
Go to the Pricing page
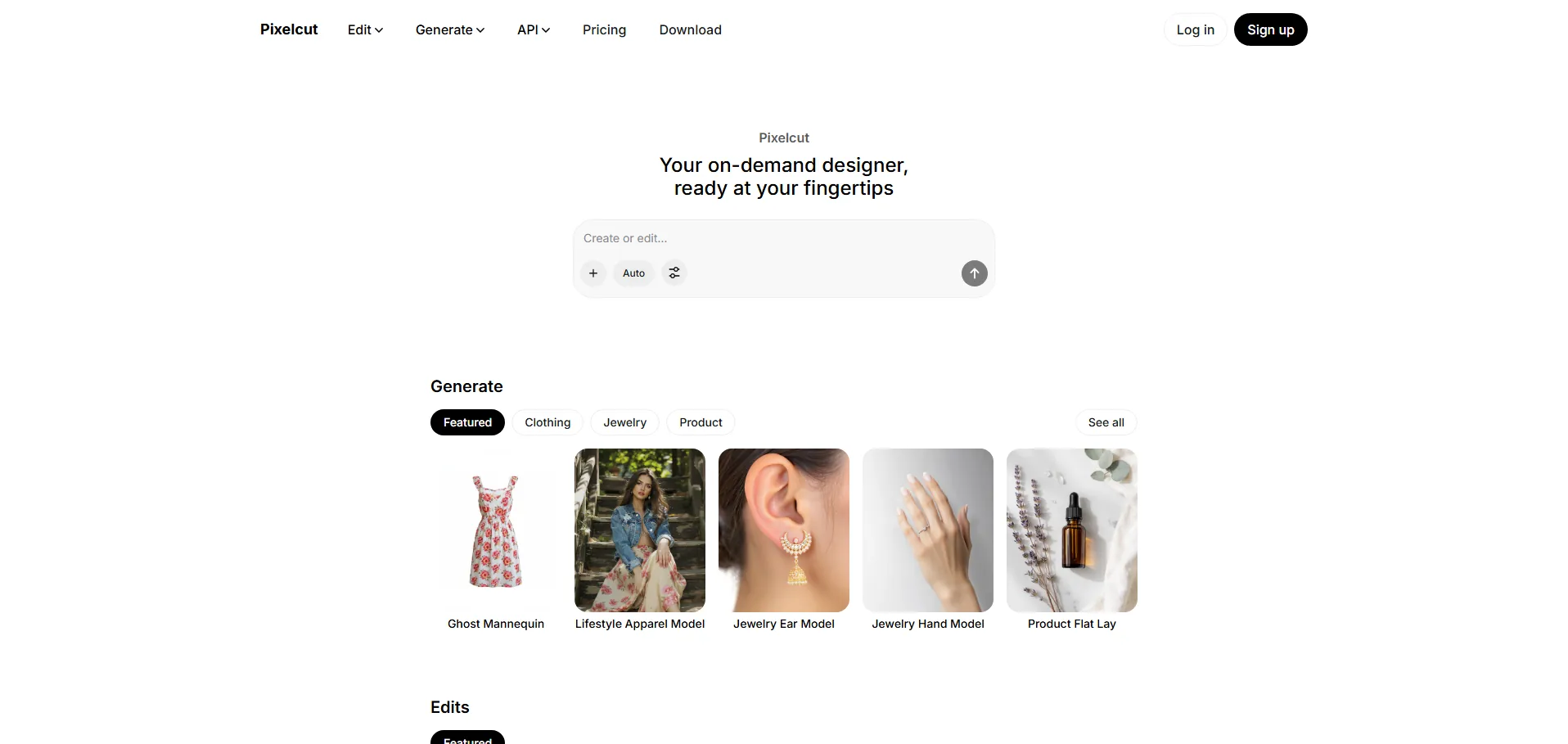click(x=604, y=29)
